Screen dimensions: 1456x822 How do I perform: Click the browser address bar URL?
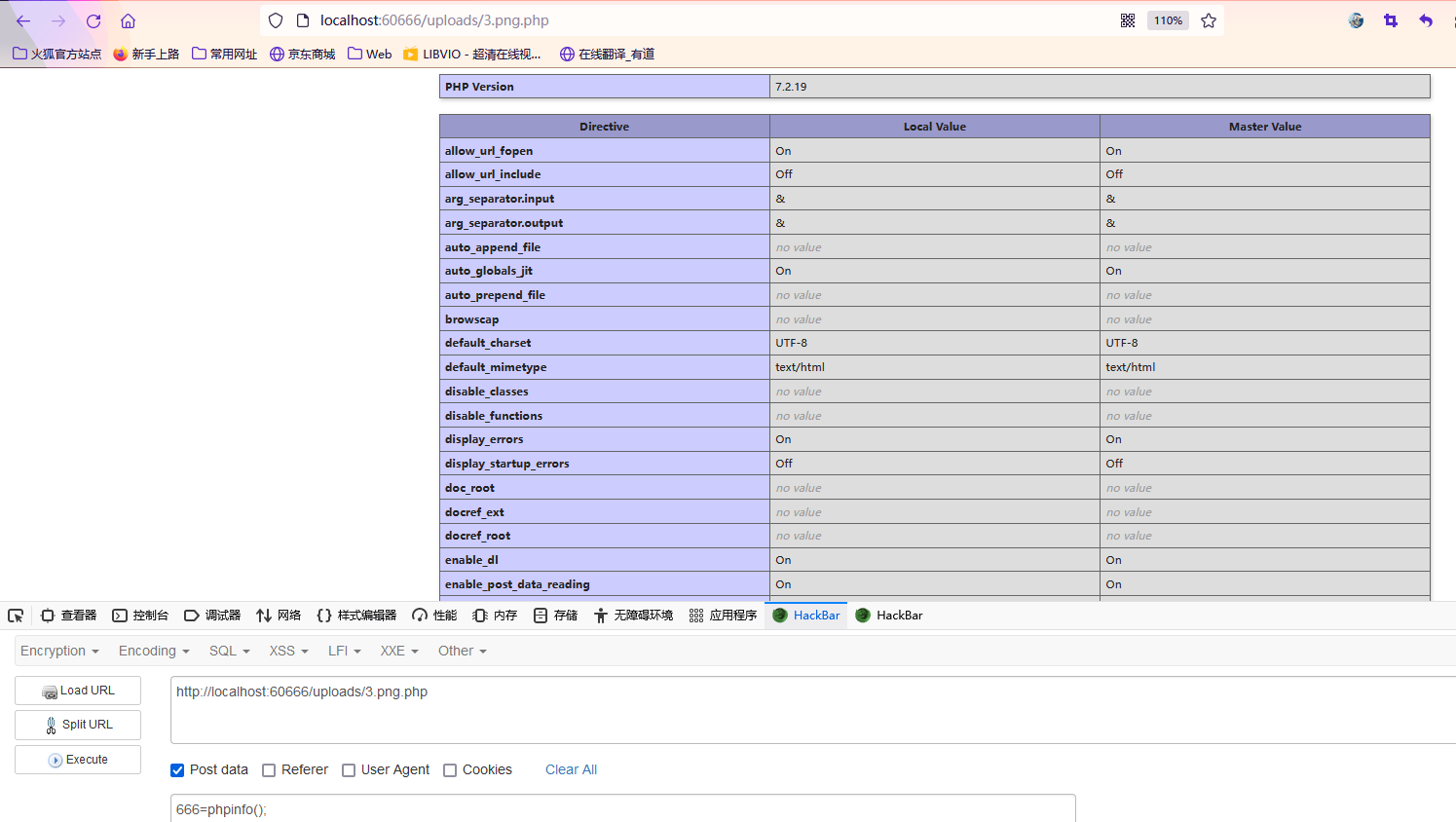[434, 20]
